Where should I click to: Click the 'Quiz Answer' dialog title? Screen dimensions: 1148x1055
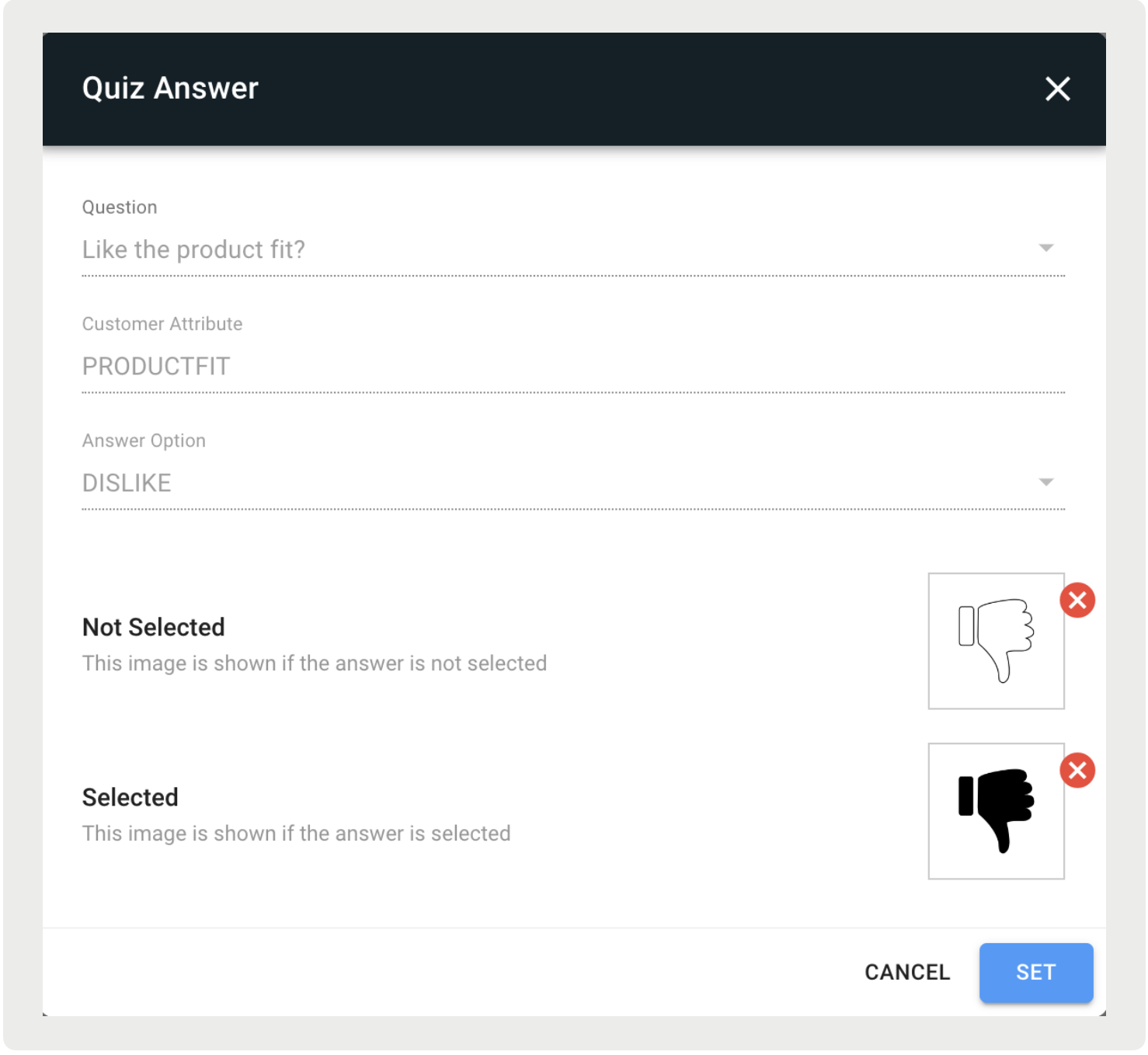point(170,89)
